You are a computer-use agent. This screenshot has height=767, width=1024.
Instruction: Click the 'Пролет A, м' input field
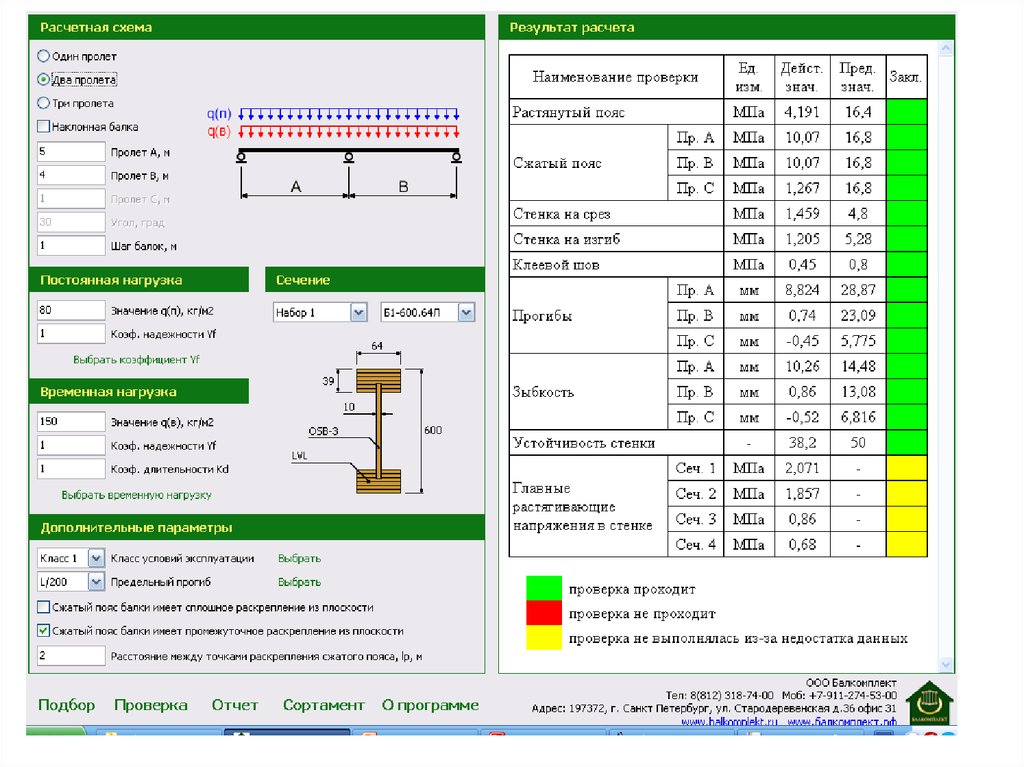click(71, 152)
